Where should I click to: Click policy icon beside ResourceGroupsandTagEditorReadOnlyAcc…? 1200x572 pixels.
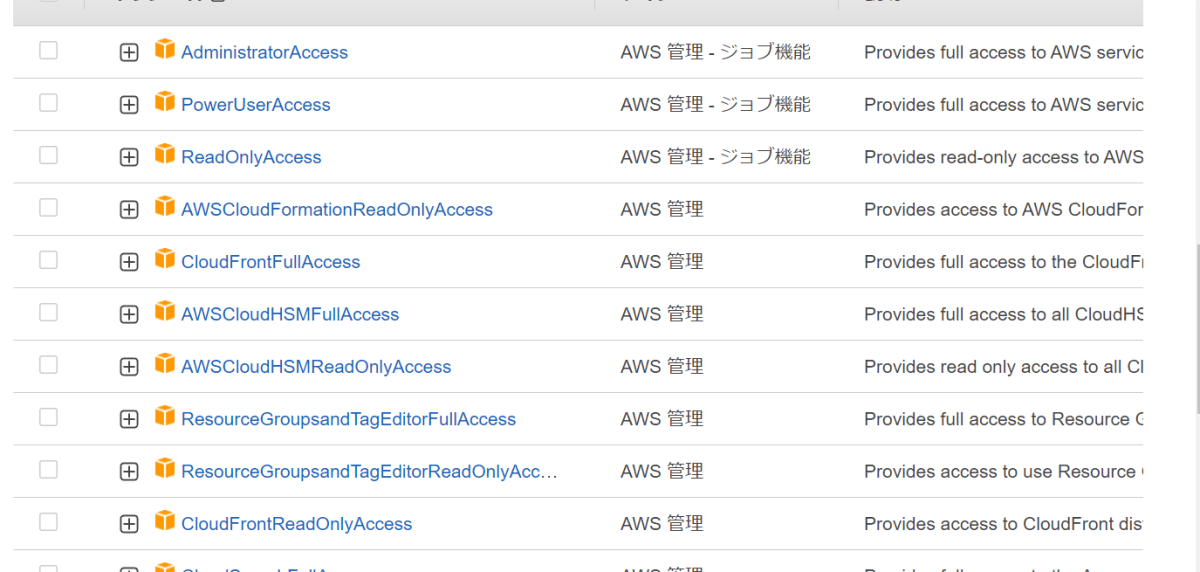click(x=165, y=468)
